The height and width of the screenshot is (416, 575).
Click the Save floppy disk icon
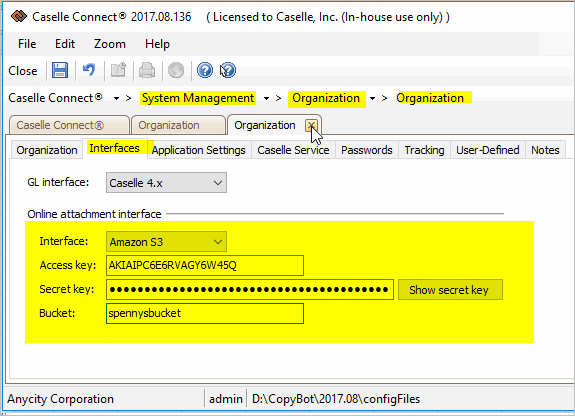tap(60, 70)
